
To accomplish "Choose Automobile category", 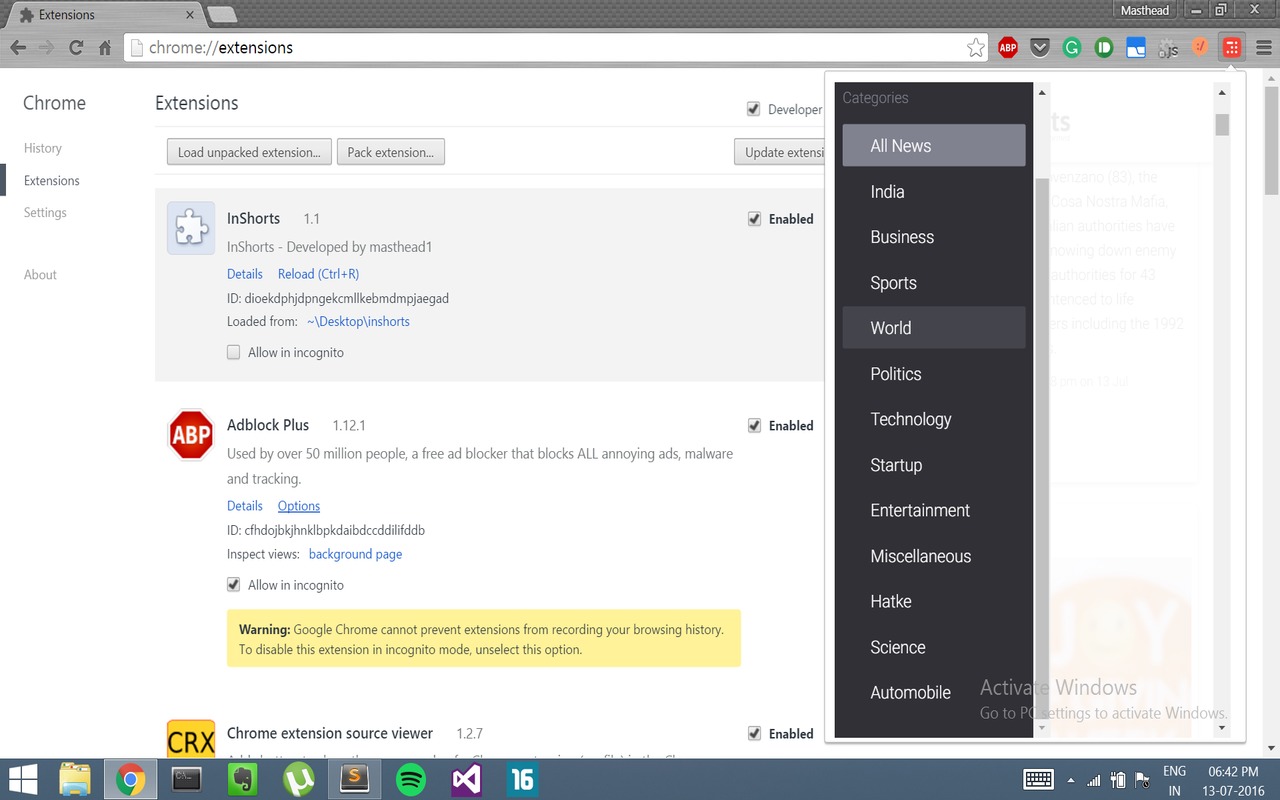I will (934, 692).
